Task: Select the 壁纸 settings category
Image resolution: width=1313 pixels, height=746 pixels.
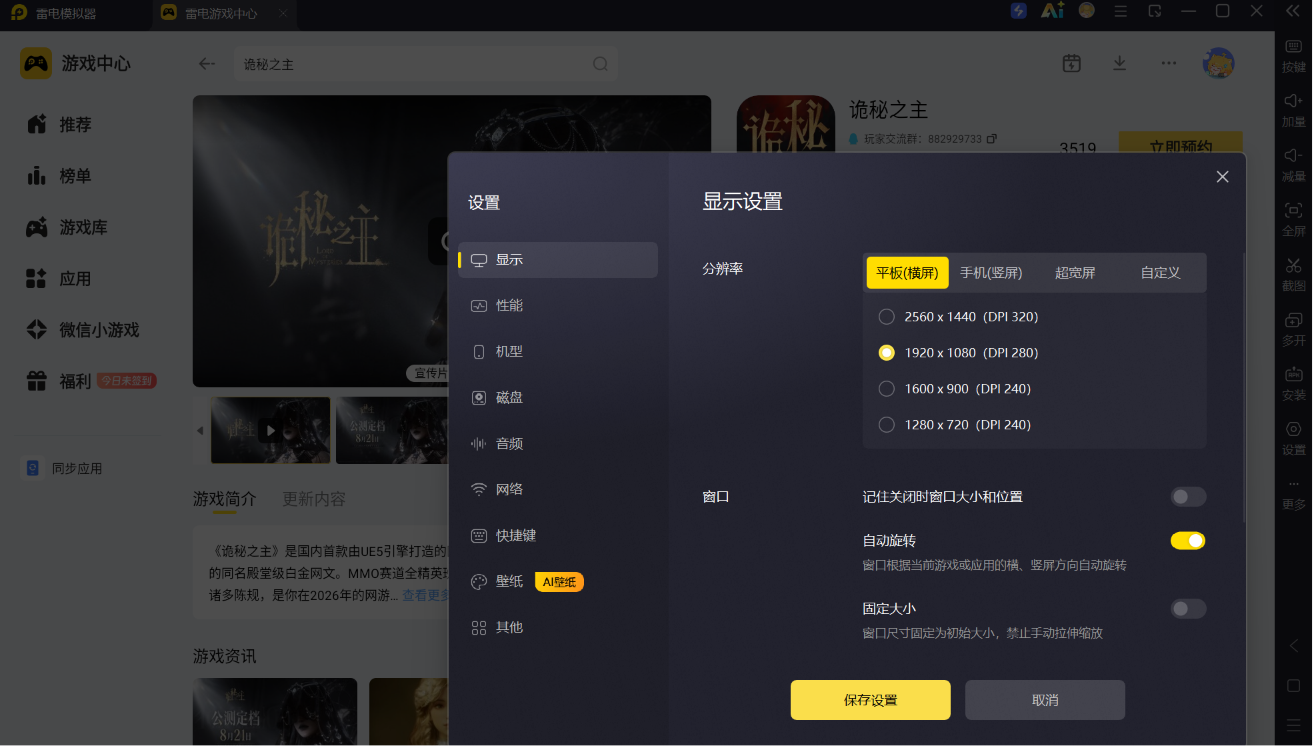Action: 558,581
